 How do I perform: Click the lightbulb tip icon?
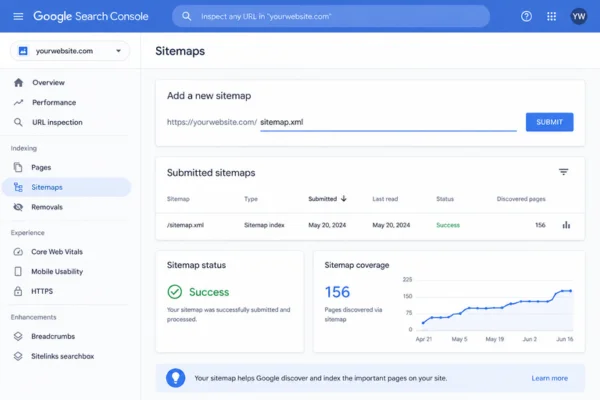coord(176,378)
